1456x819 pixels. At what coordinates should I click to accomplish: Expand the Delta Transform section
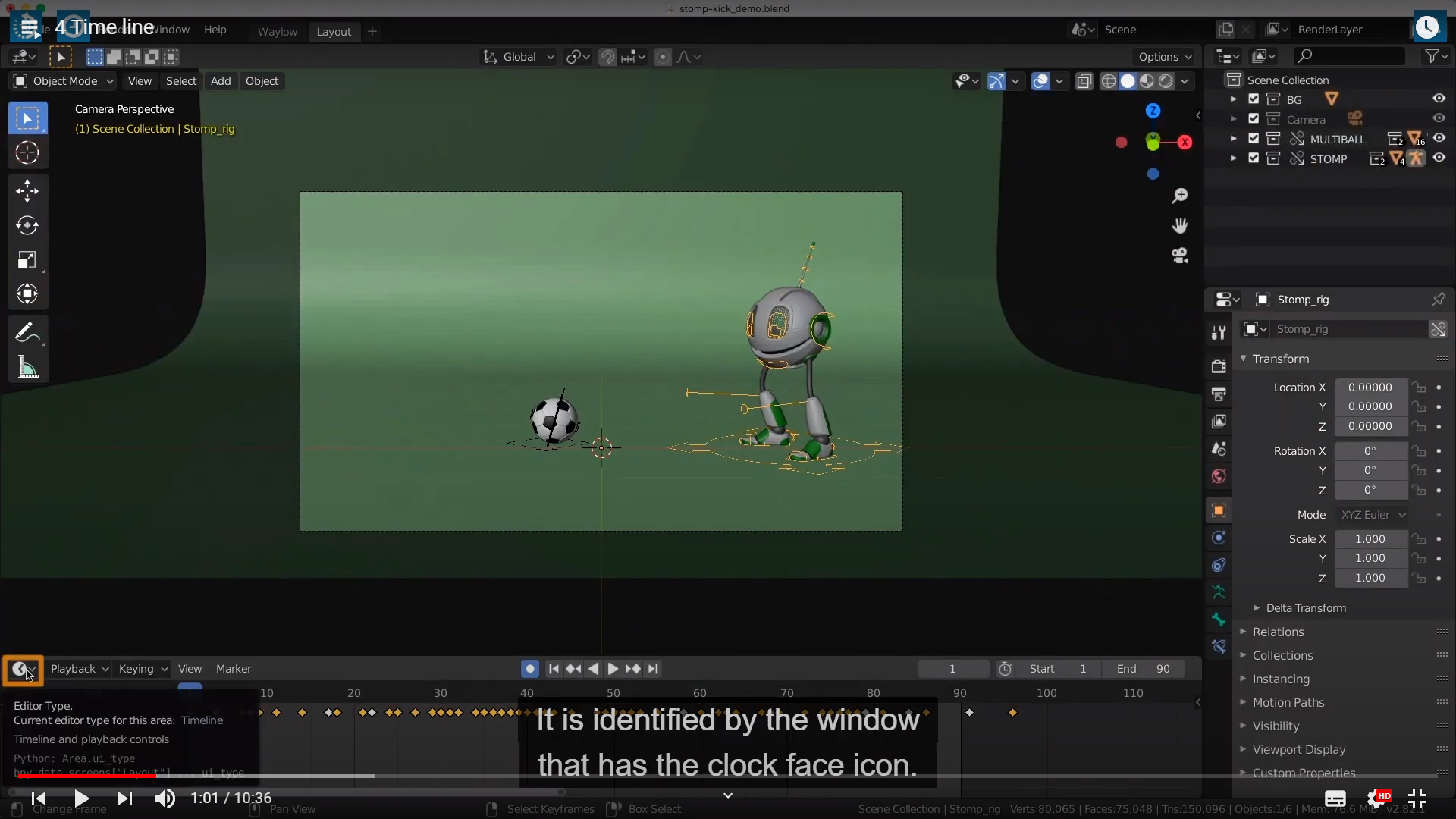pos(1305,608)
